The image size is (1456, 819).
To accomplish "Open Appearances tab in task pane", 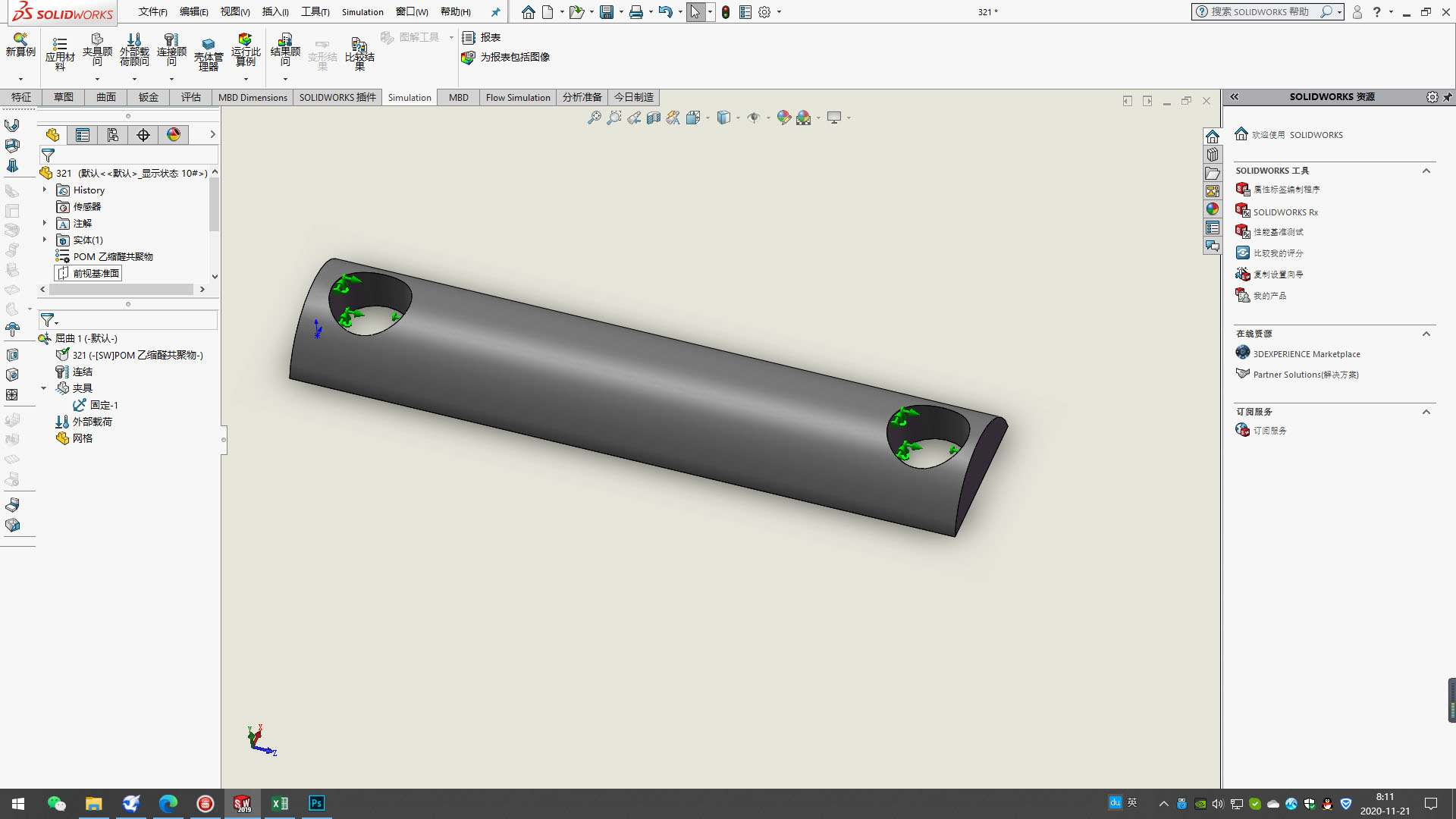I will [x=1213, y=209].
